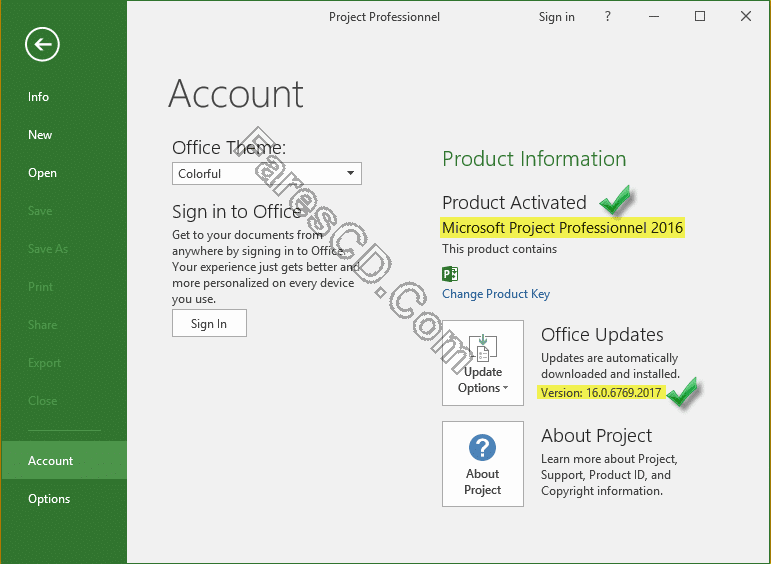Click the Project app icon under product contains
Viewport: 771px width, 564px height.
click(x=450, y=273)
